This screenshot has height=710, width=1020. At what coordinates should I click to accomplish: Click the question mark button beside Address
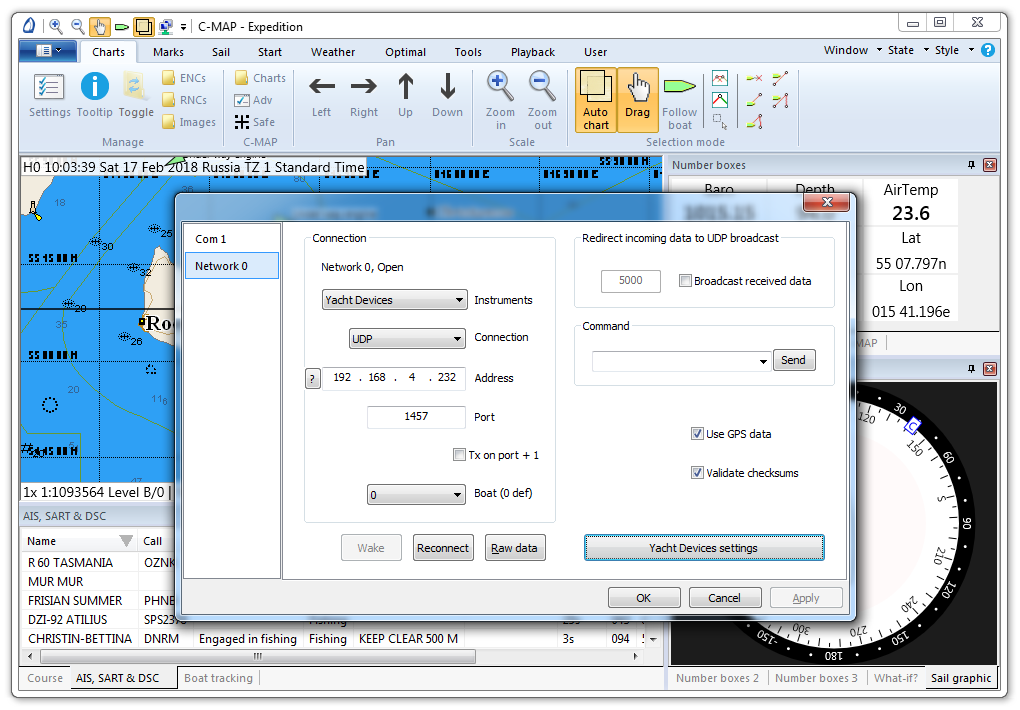313,378
